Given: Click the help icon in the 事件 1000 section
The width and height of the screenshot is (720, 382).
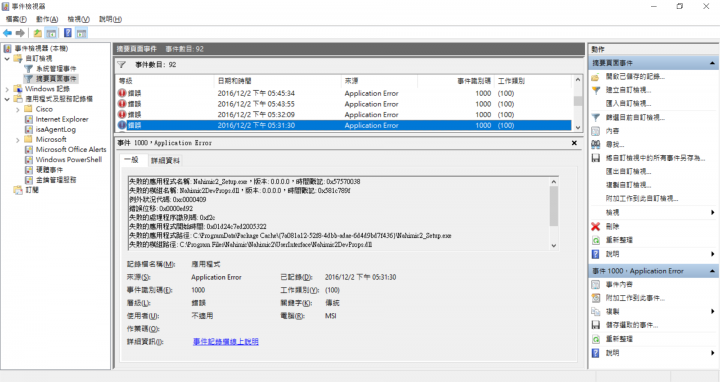Looking at the screenshot, I should click(596, 353).
